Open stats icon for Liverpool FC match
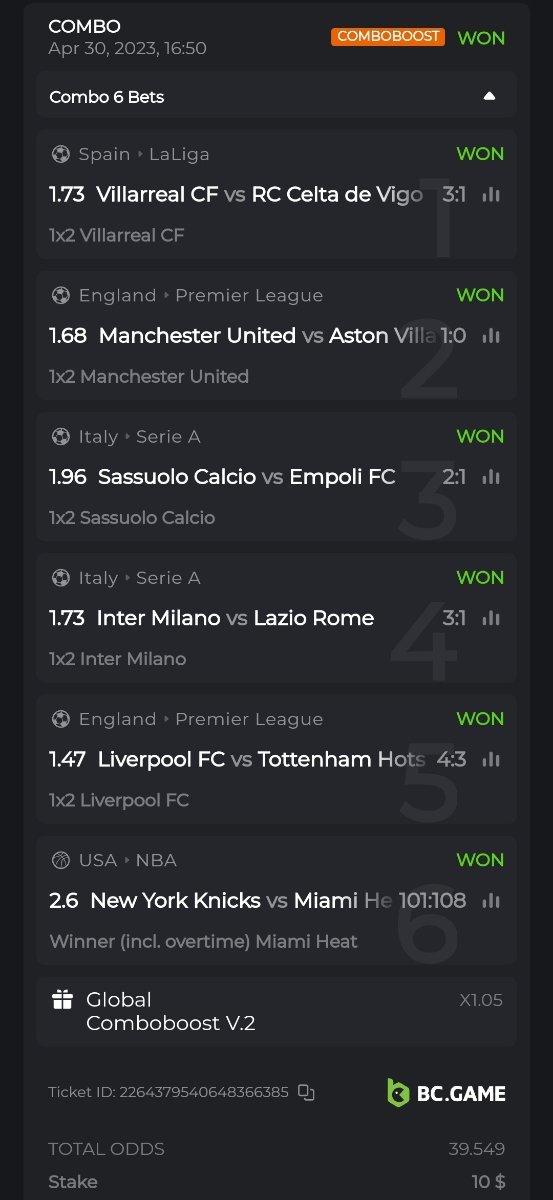The height and width of the screenshot is (1200, 553). tap(490, 759)
